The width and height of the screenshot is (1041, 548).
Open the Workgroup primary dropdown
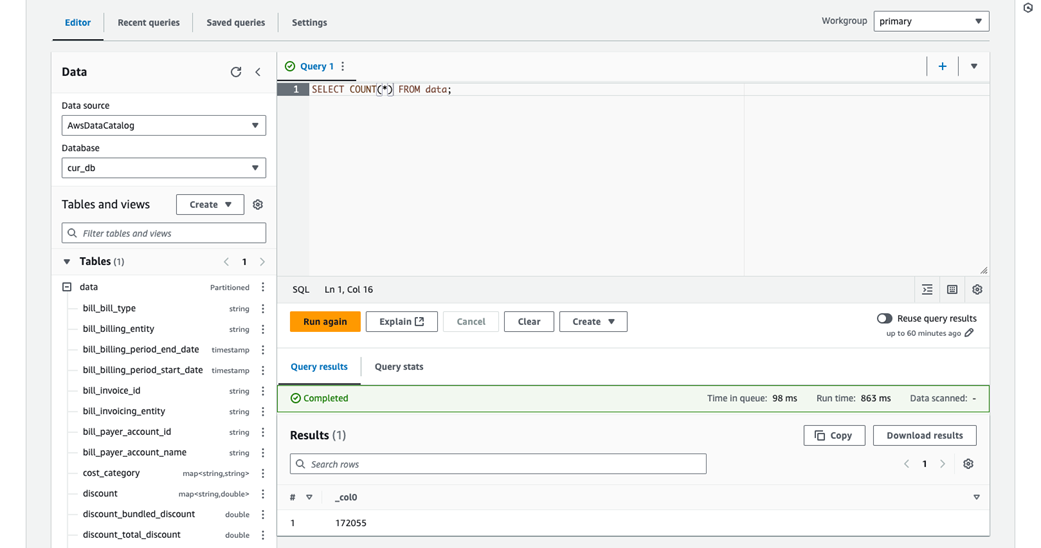point(931,21)
